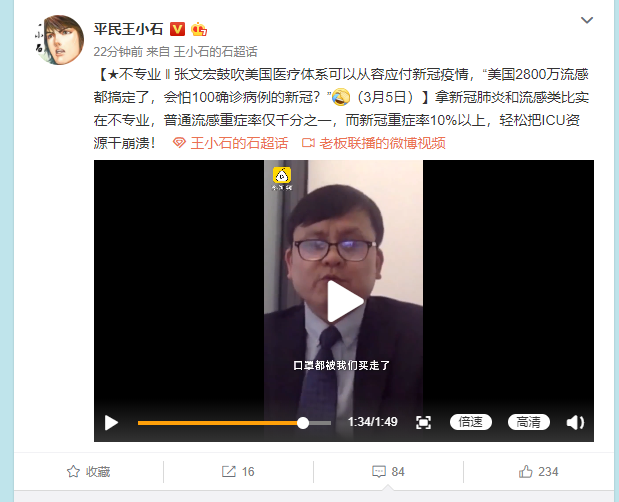
Task: Click the 收藏 star favorite button
Action: pyautogui.click(x=88, y=472)
